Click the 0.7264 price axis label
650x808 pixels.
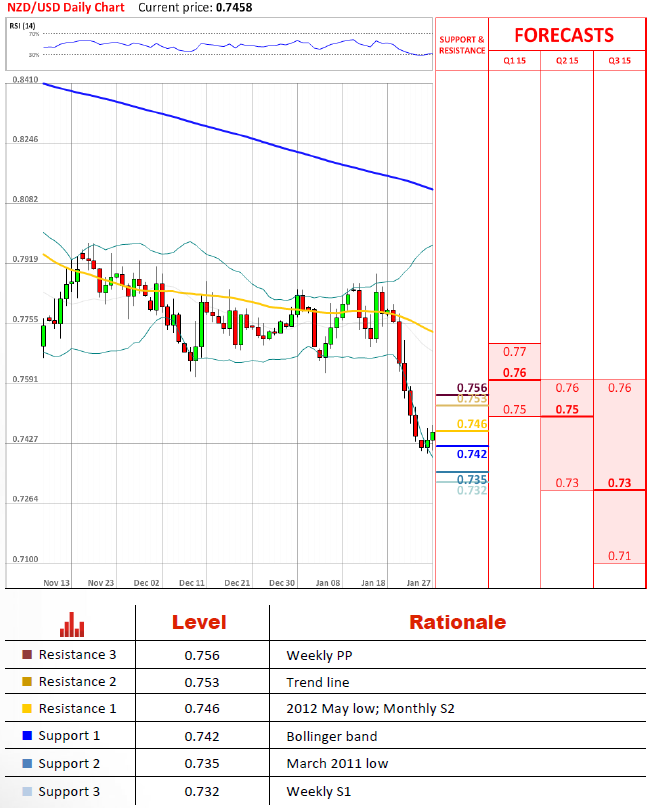pos(25,499)
